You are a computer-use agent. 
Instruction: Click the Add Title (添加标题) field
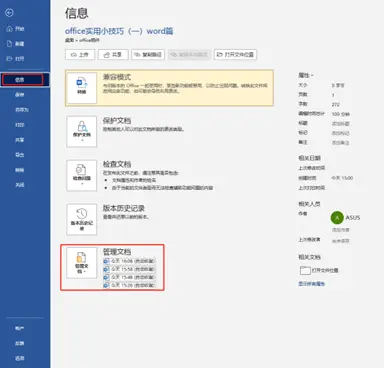(340, 124)
